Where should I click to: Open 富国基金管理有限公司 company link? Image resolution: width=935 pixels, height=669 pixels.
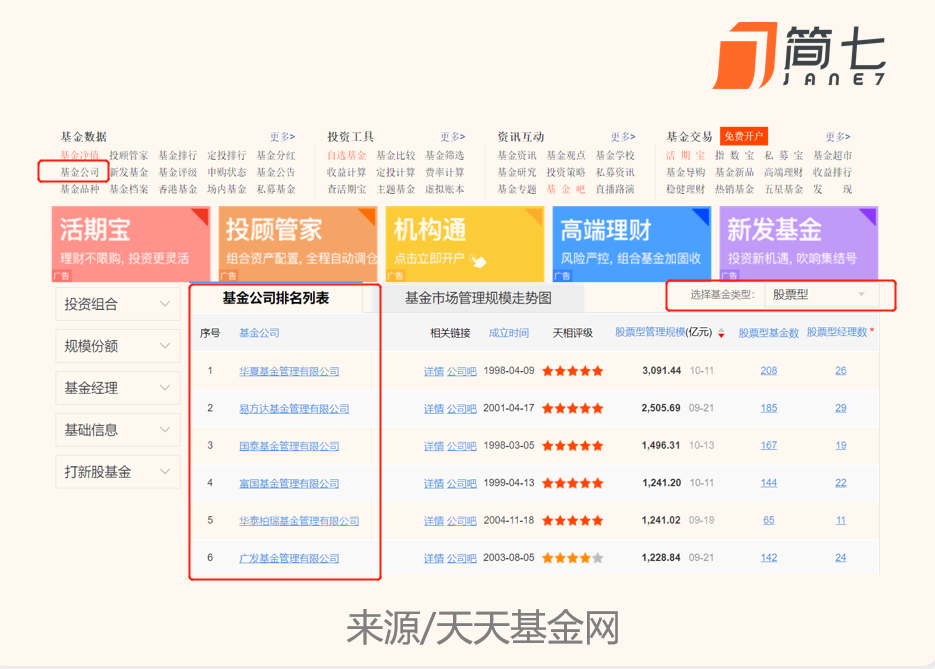coord(289,484)
